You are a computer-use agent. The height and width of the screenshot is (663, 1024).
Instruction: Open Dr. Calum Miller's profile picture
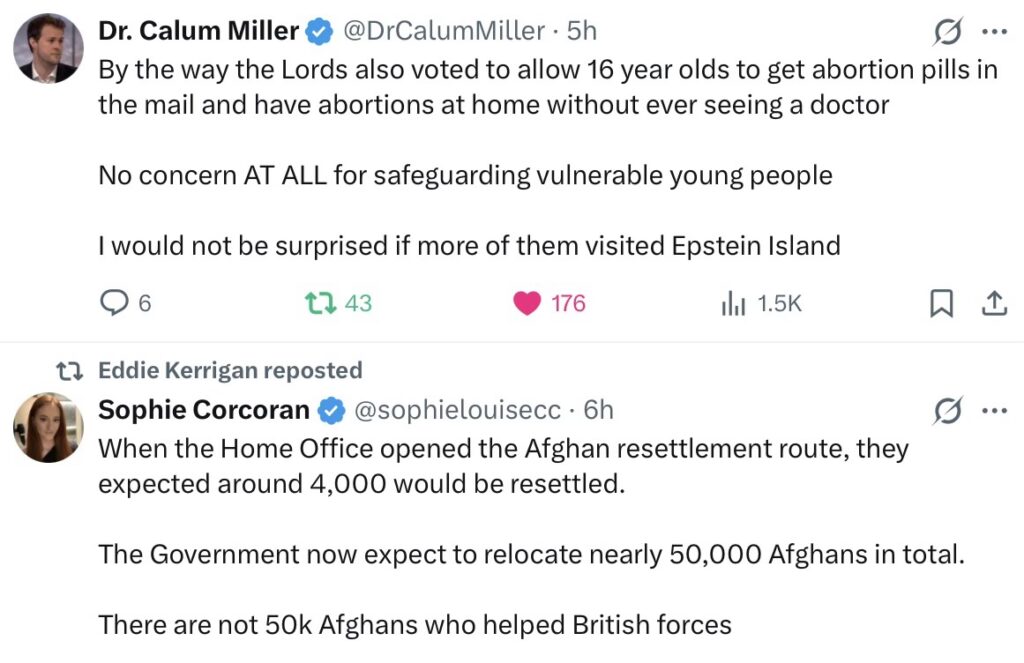pyautogui.click(x=48, y=48)
